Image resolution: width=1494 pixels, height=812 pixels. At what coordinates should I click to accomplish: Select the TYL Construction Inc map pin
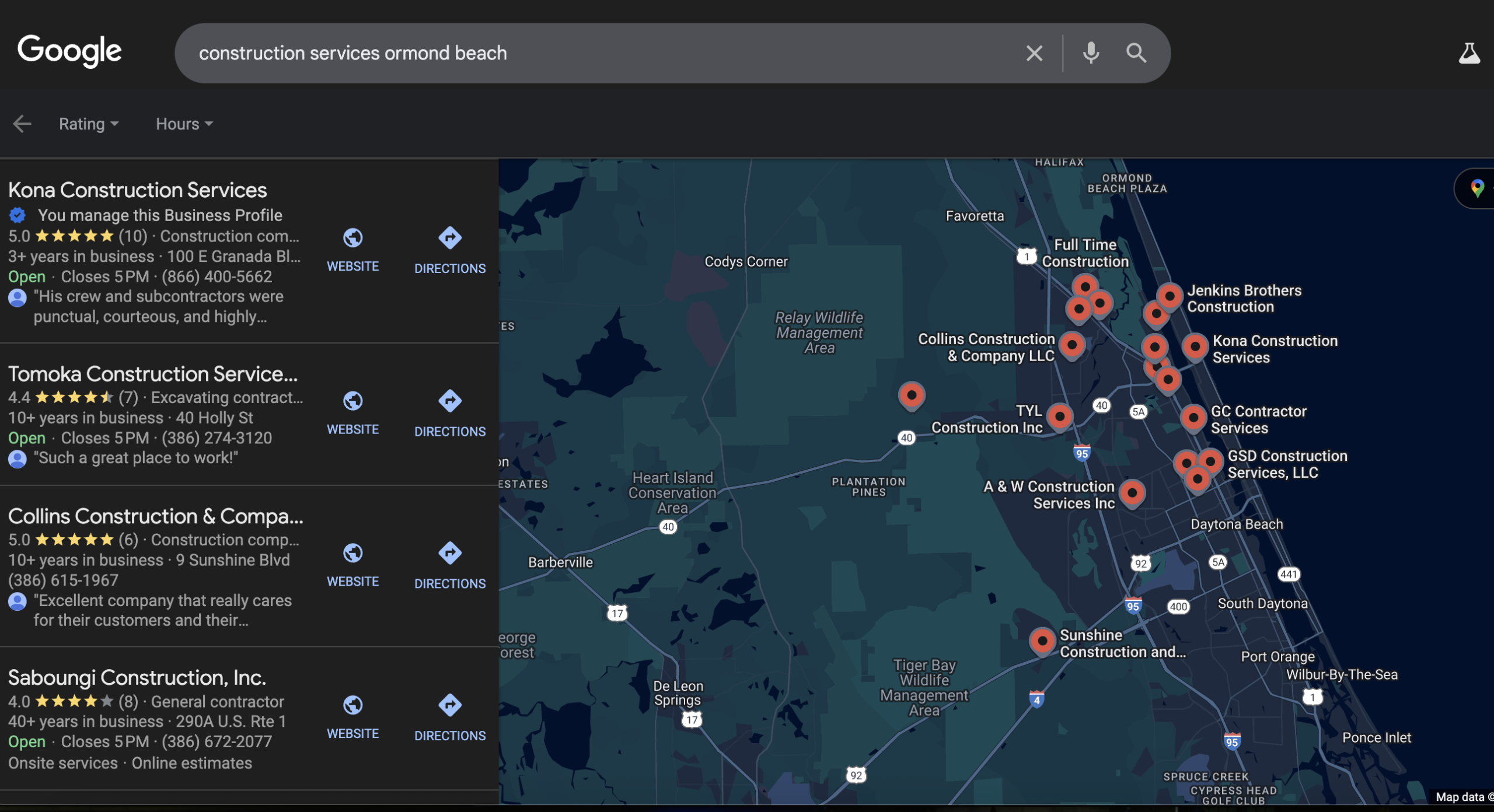click(x=1060, y=418)
